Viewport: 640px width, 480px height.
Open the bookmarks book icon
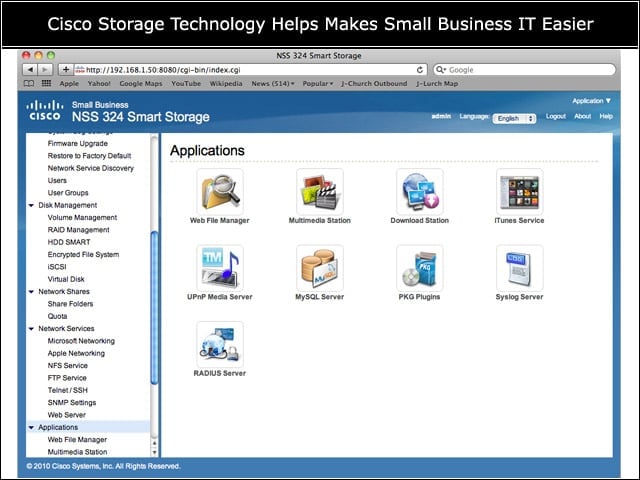(x=29, y=83)
